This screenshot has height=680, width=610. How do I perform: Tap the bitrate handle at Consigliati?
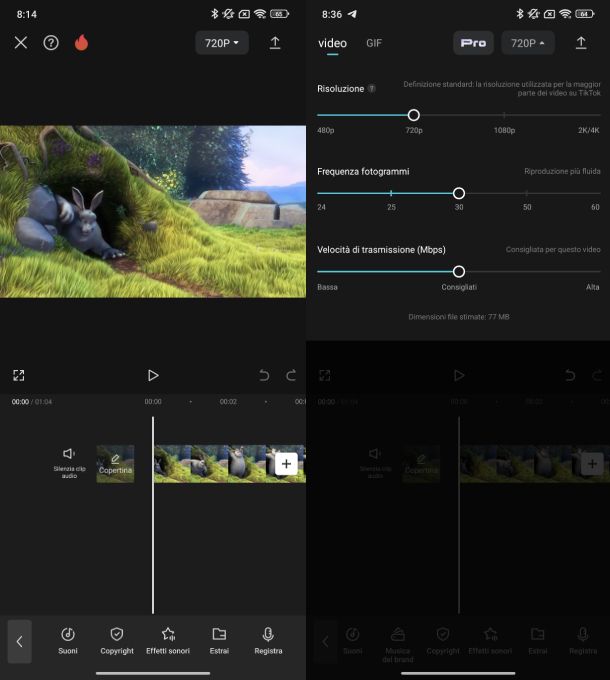click(459, 271)
